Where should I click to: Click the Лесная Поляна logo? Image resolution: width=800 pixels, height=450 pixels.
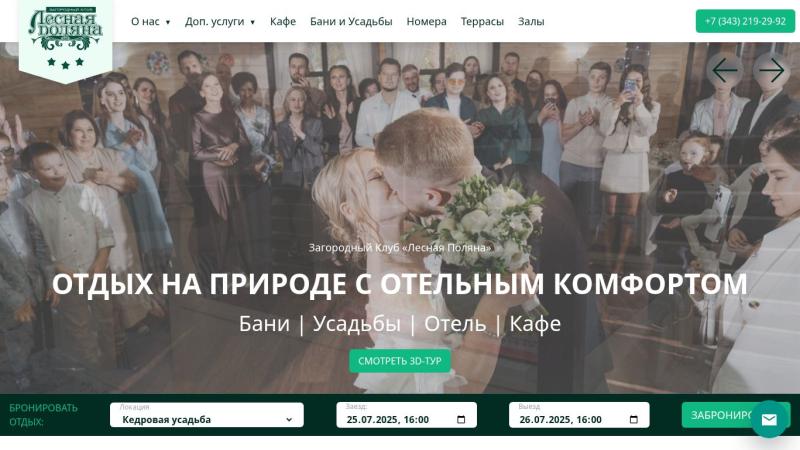pyautogui.click(x=65, y=38)
